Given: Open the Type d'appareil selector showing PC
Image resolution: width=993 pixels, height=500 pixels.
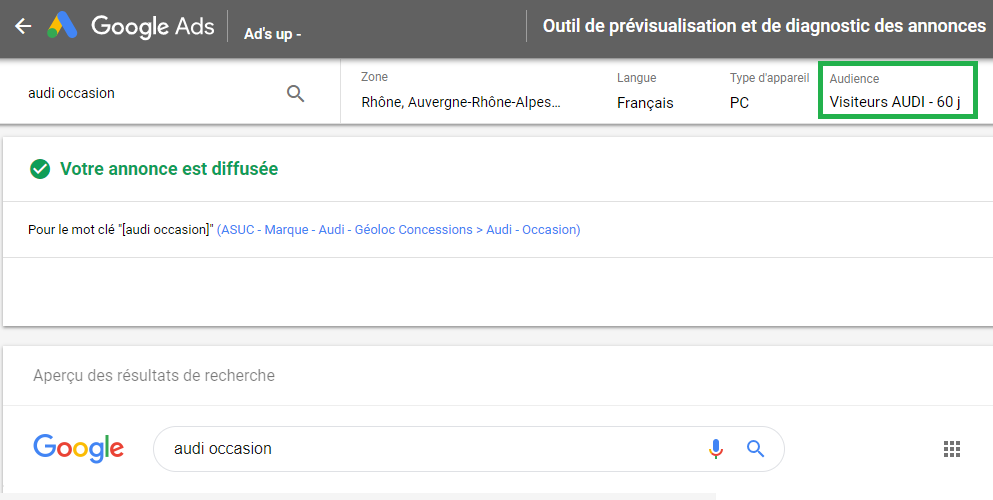Looking at the screenshot, I should pos(740,102).
